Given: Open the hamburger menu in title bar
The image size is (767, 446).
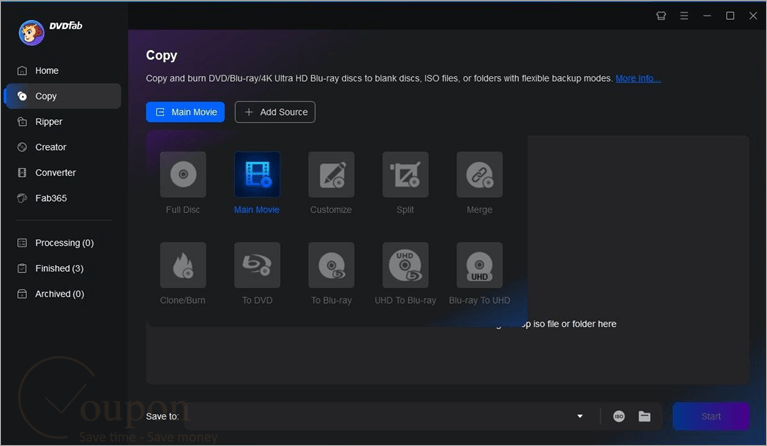Looking at the screenshot, I should coord(684,16).
